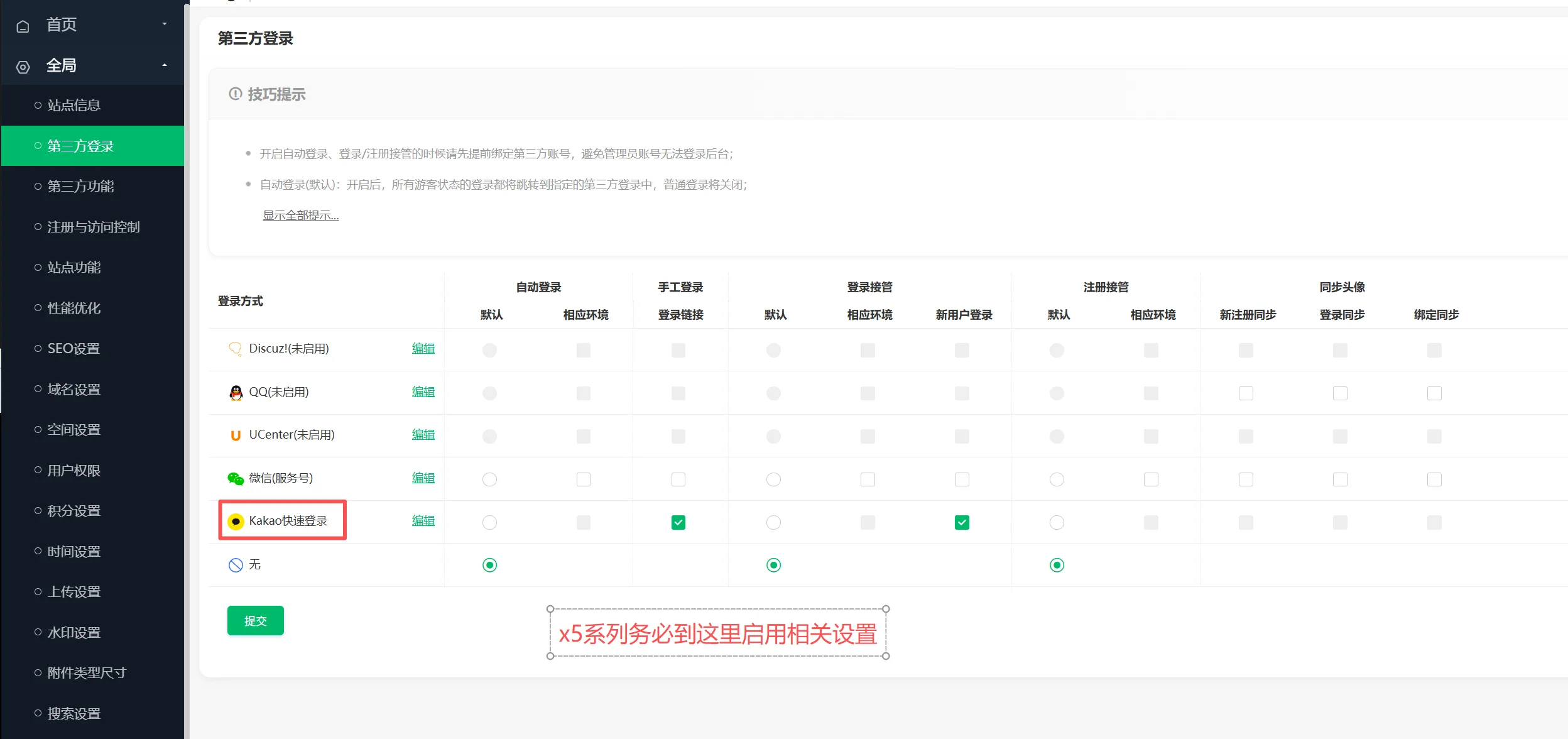Check 微信 新用户登录 checkbox
Image resolution: width=1568 pixels, height=739 pixels.
[x=962, y=479]
